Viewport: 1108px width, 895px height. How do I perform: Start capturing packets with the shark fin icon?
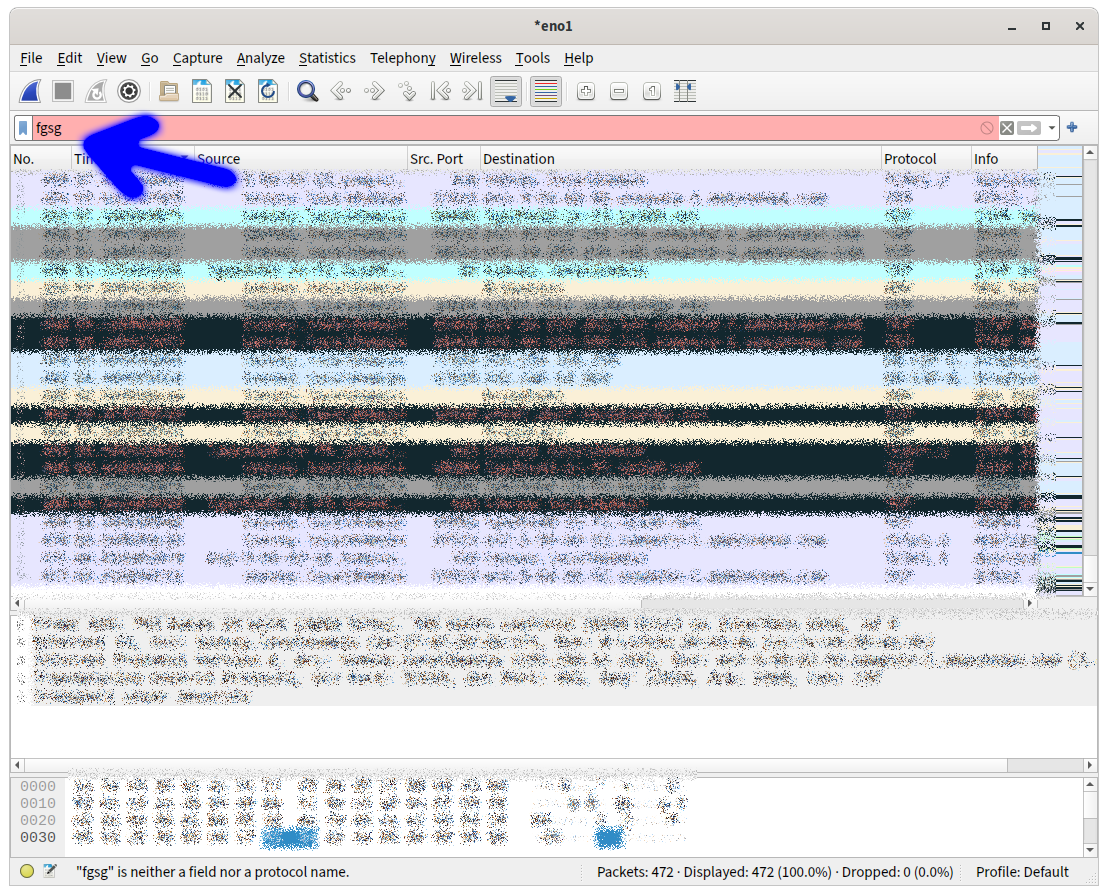[x=30, y=91]
